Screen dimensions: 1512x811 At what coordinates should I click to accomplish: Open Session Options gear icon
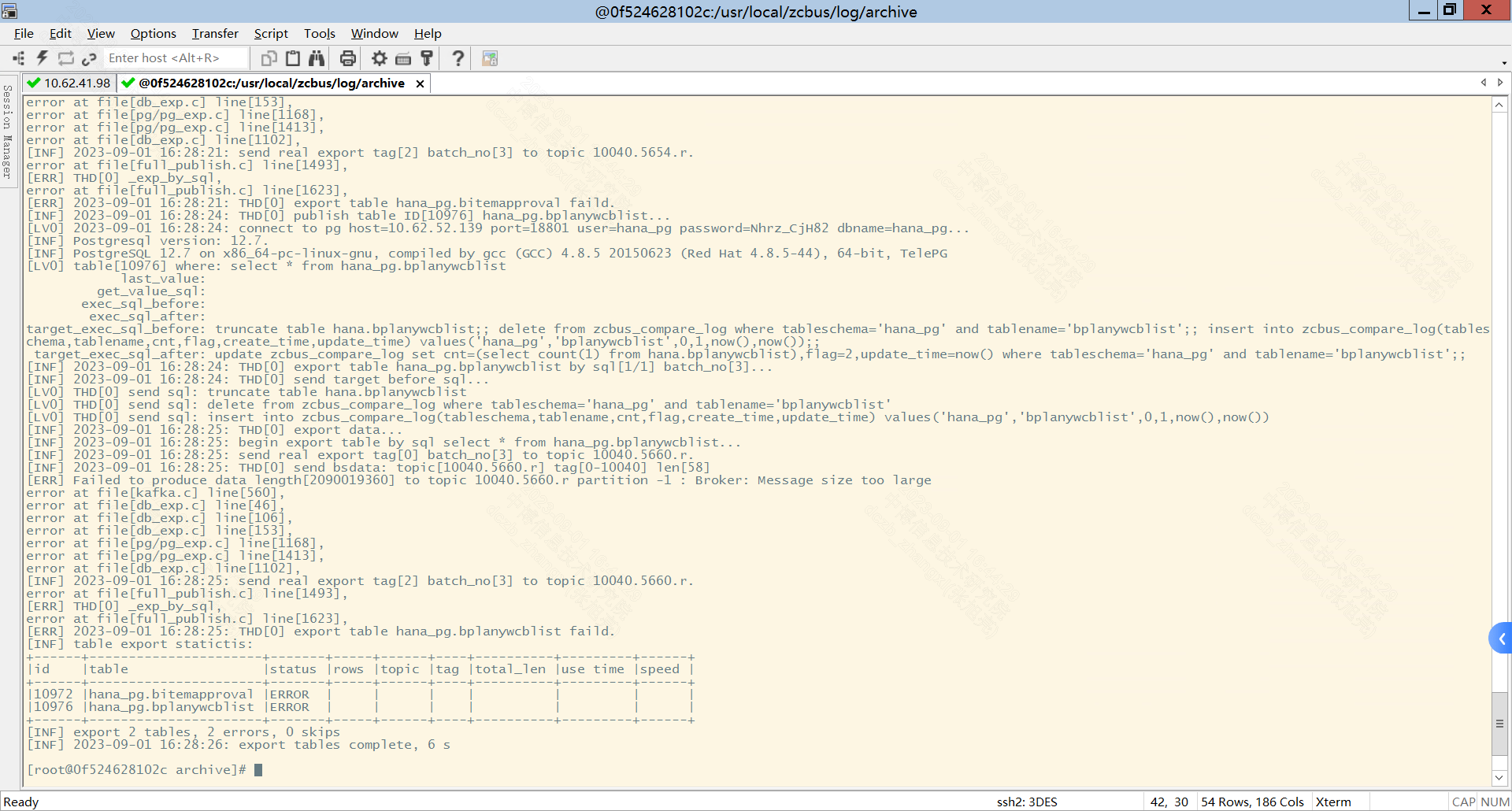click(x=380, y=58)
